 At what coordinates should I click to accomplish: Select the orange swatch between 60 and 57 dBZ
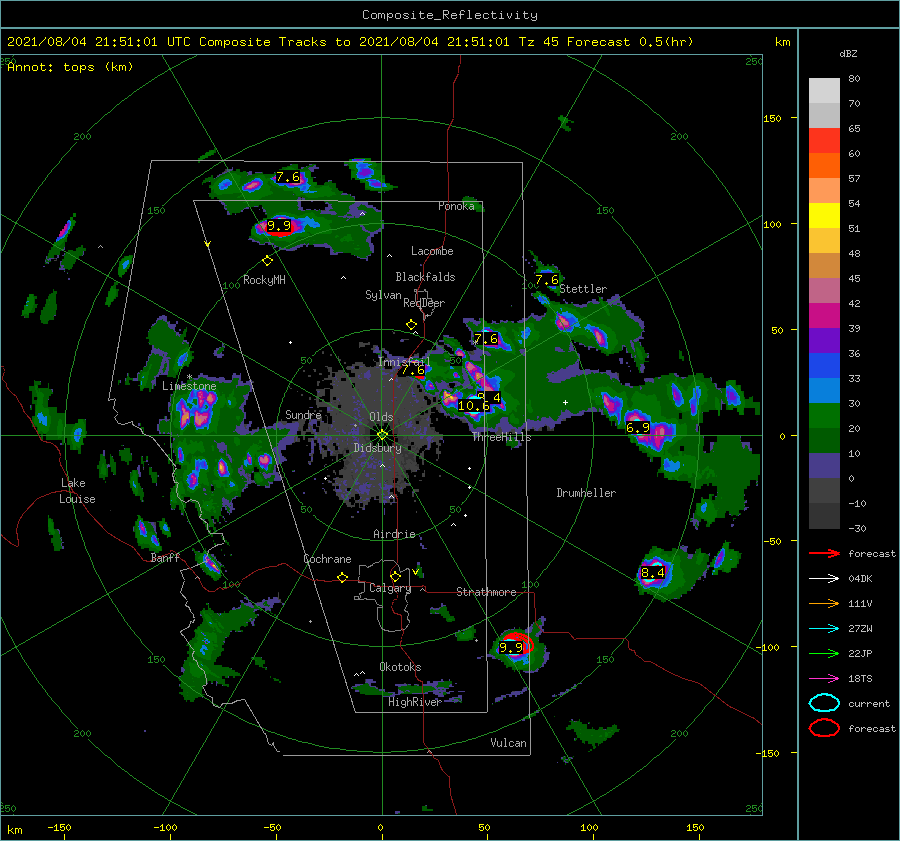(824, 166)
